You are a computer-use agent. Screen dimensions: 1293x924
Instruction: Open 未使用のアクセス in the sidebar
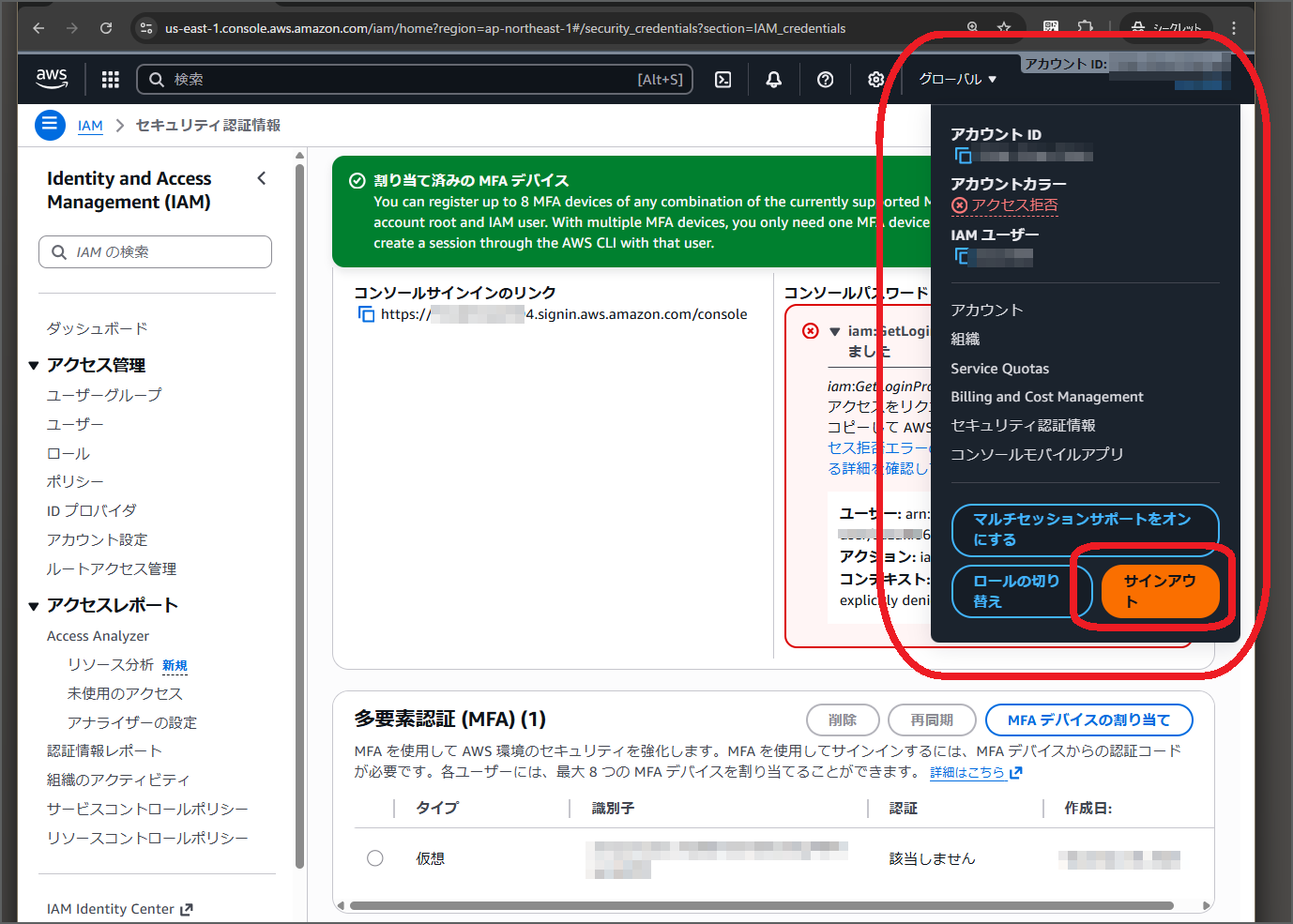pyautogui.click(x=125, y=694)
